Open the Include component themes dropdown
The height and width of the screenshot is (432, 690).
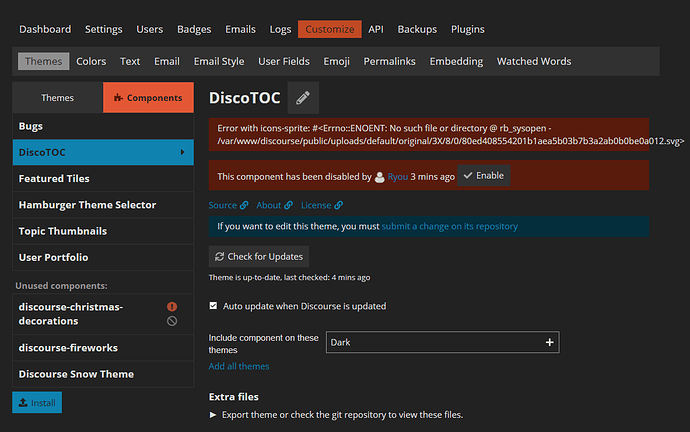pyautogui.click(x=443, y=342)
